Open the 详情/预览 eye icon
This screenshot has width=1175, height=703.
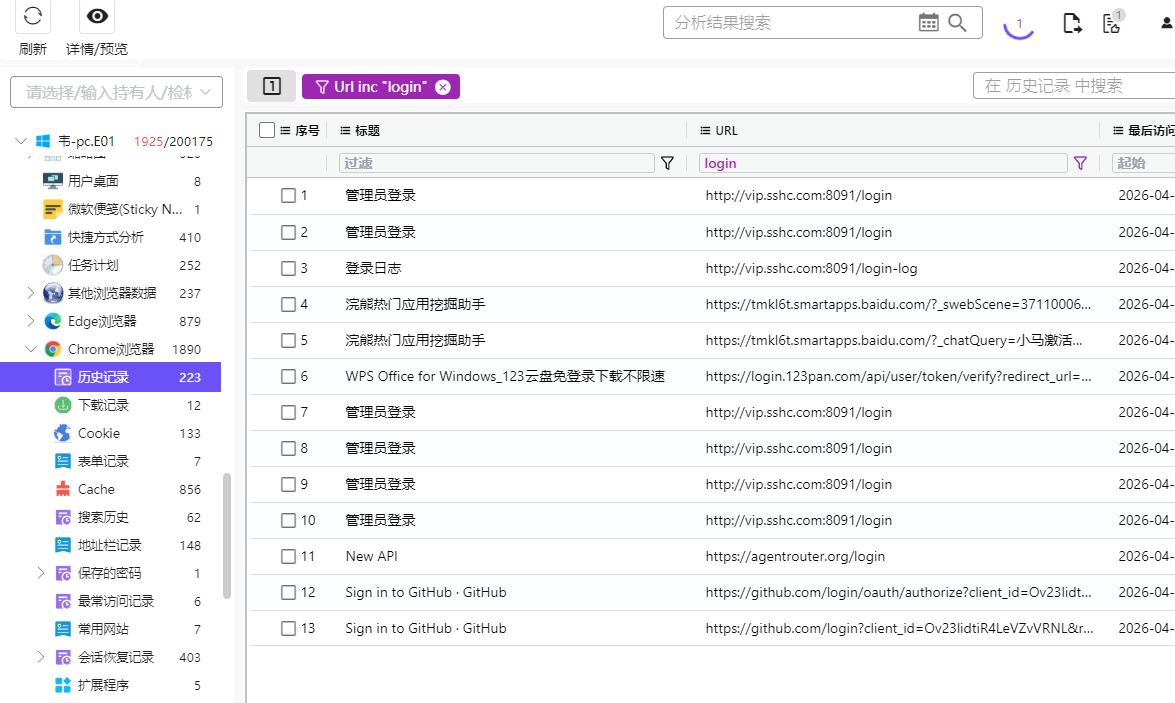97,16
